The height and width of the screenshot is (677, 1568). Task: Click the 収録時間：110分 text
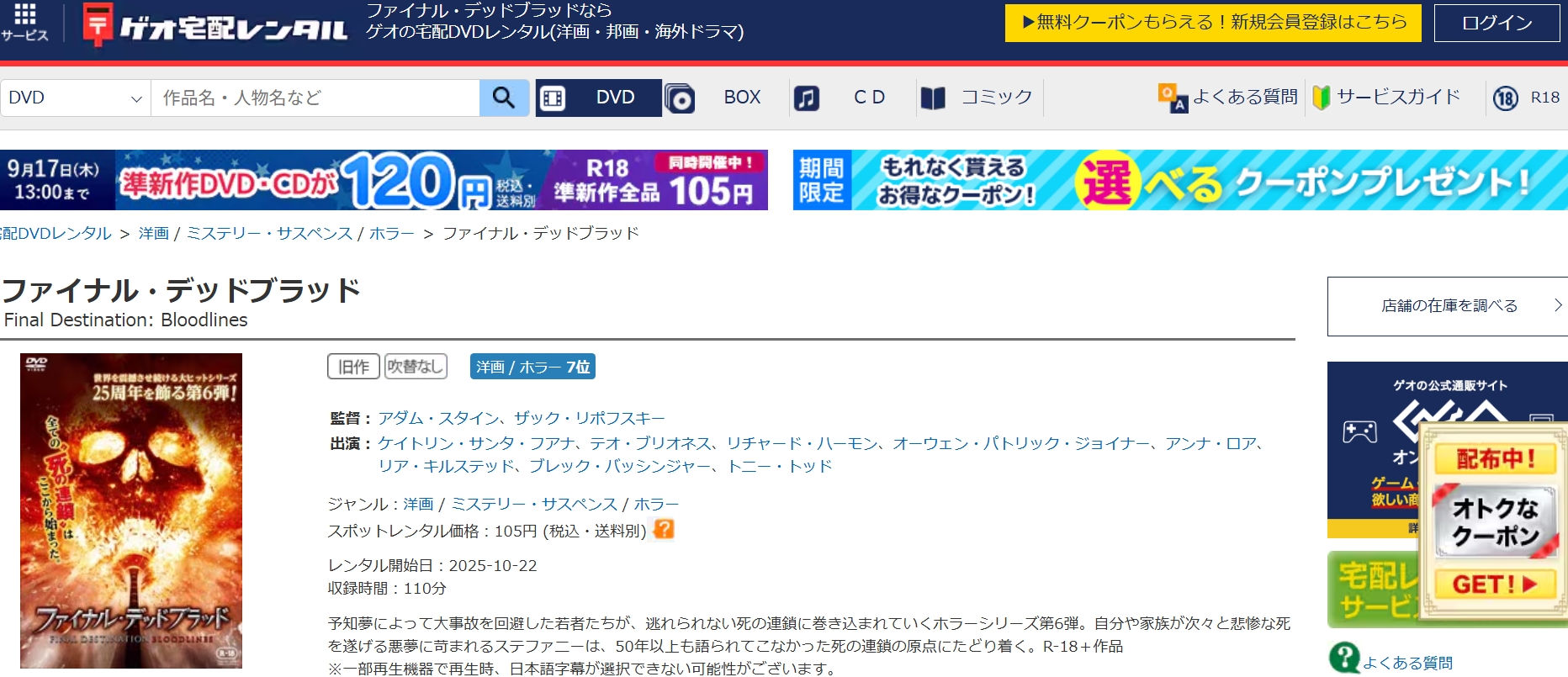click(x=387, y=588)
